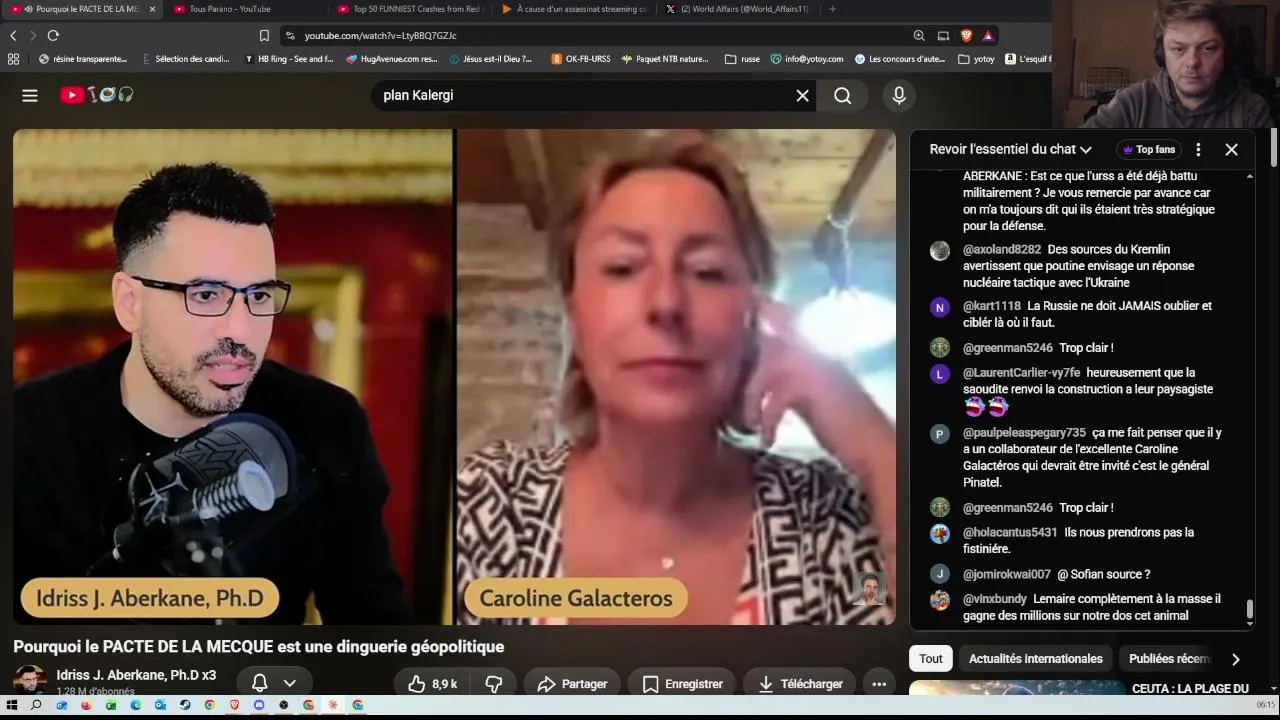Click the 'Télécharger' download button

pyautogui.click(x=800, y=684)
